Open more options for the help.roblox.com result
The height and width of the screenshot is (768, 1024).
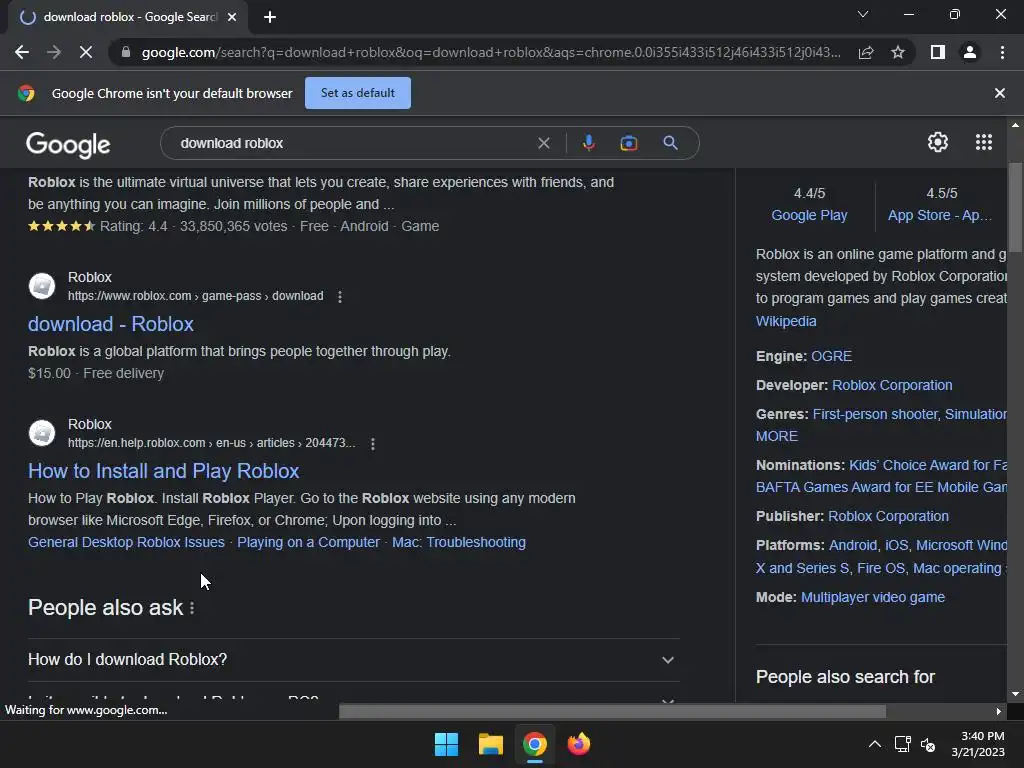(372, 443)
